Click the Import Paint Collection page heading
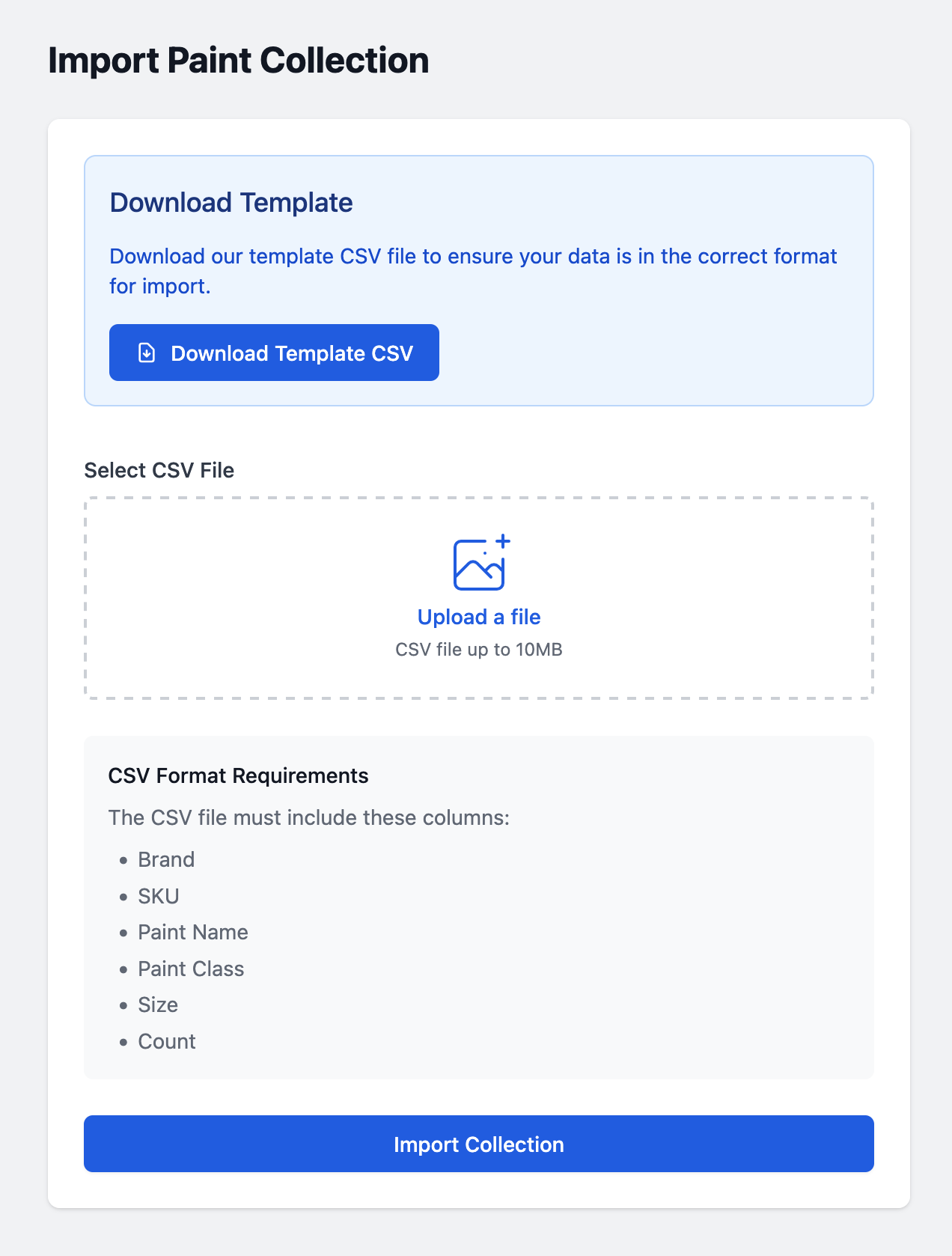Viewport: 952px width, 1256px height. (x=239, y=61)
